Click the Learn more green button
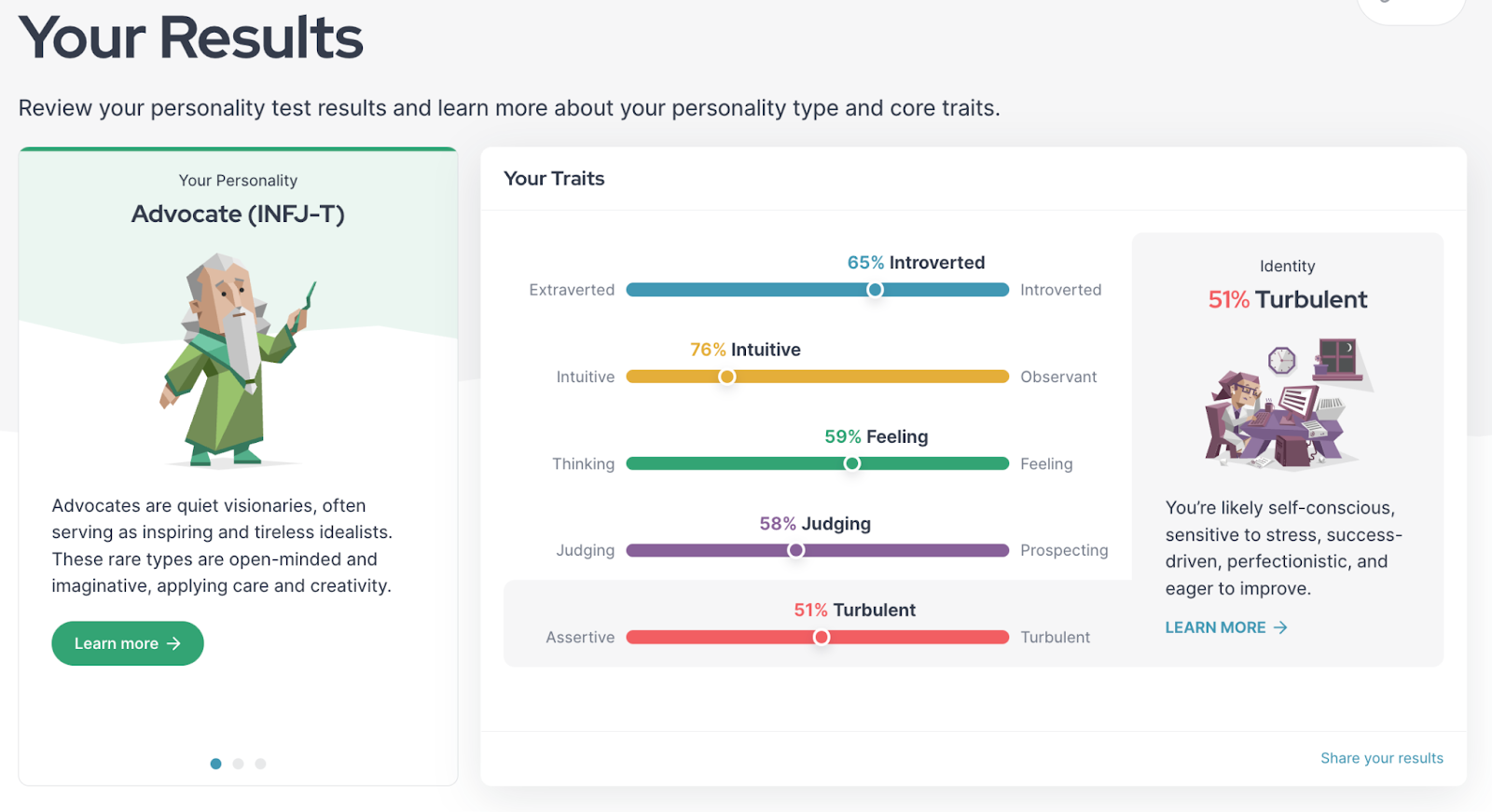The width and height of the screenshot is (1492, 812). (128, 643)
